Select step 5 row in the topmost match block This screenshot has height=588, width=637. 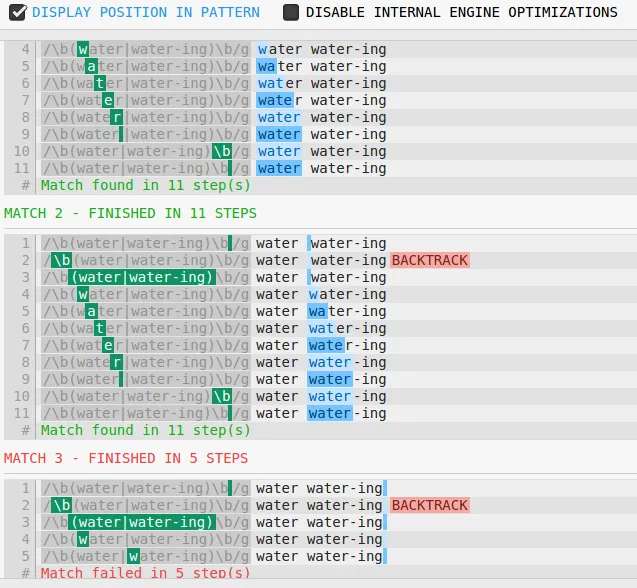click(x=321, y=66)
